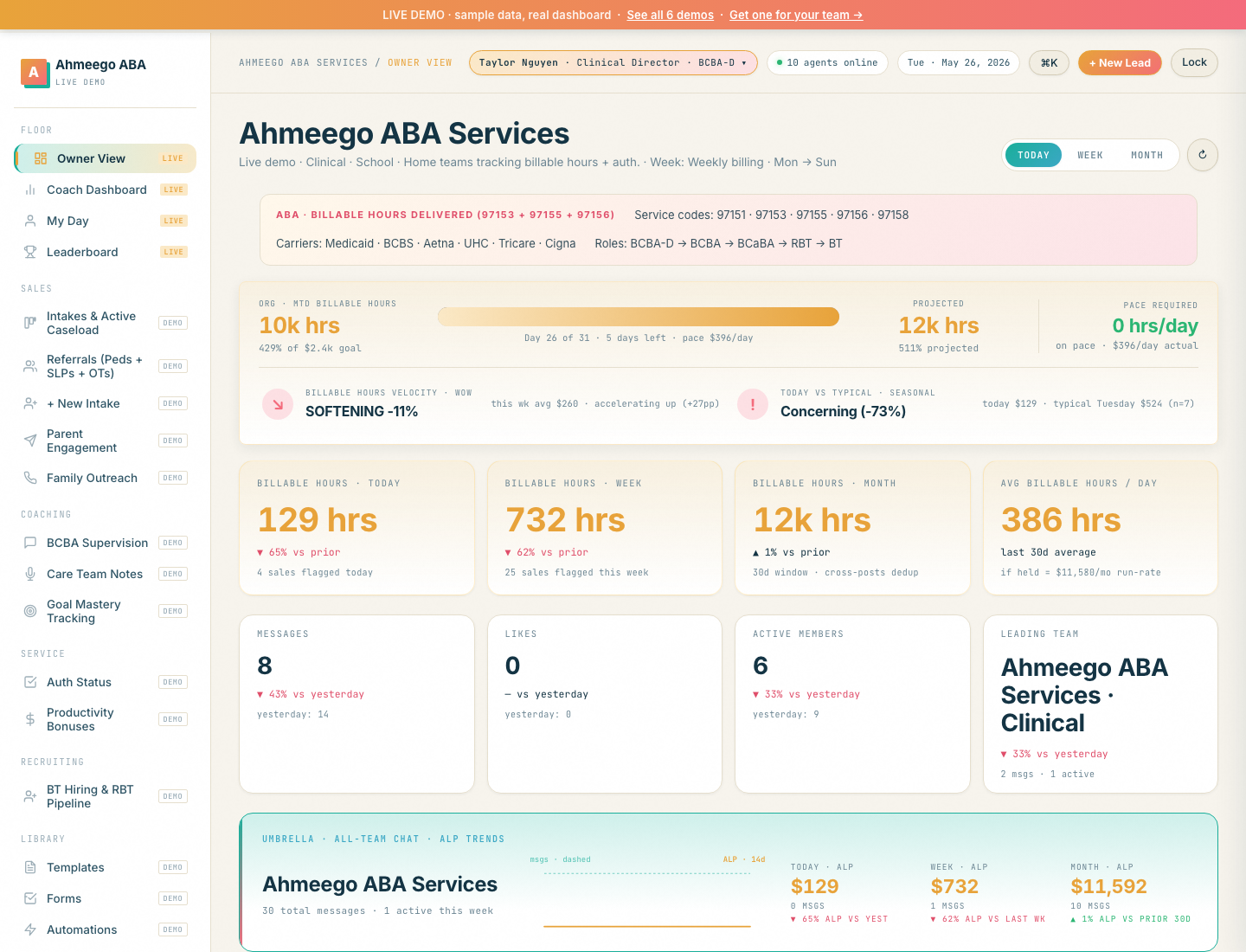Image resolution: width=1246 pixels, height=952 pixels.
Task: Click the 12k hrs projected value
Action: click(x=939, y=325)
